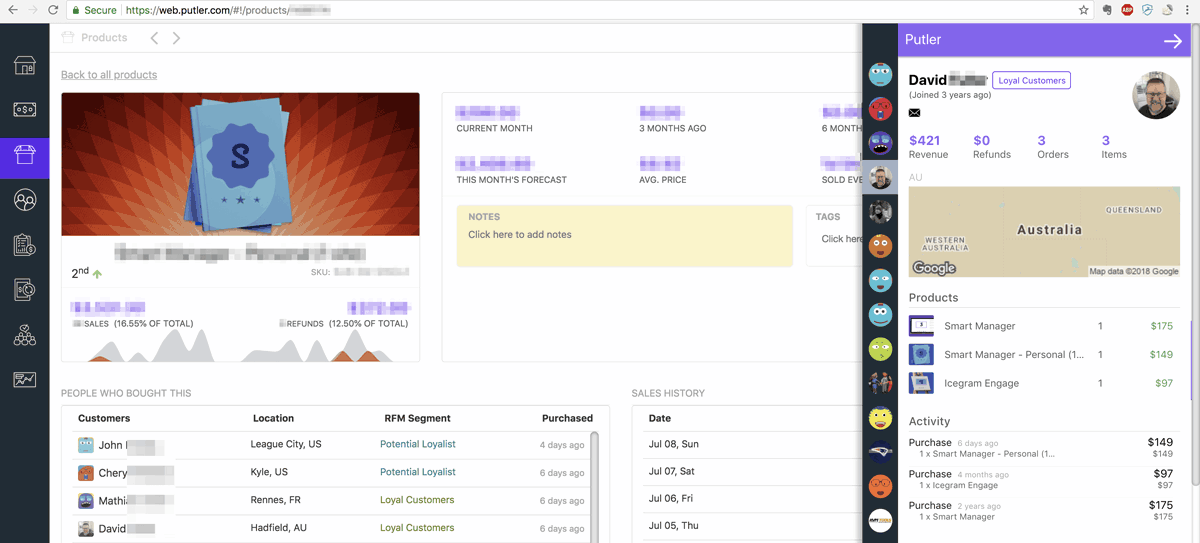The width and height of the screenshot is (1200, 543).
Task: Click the Tags box to add tags
Action: 833,236
